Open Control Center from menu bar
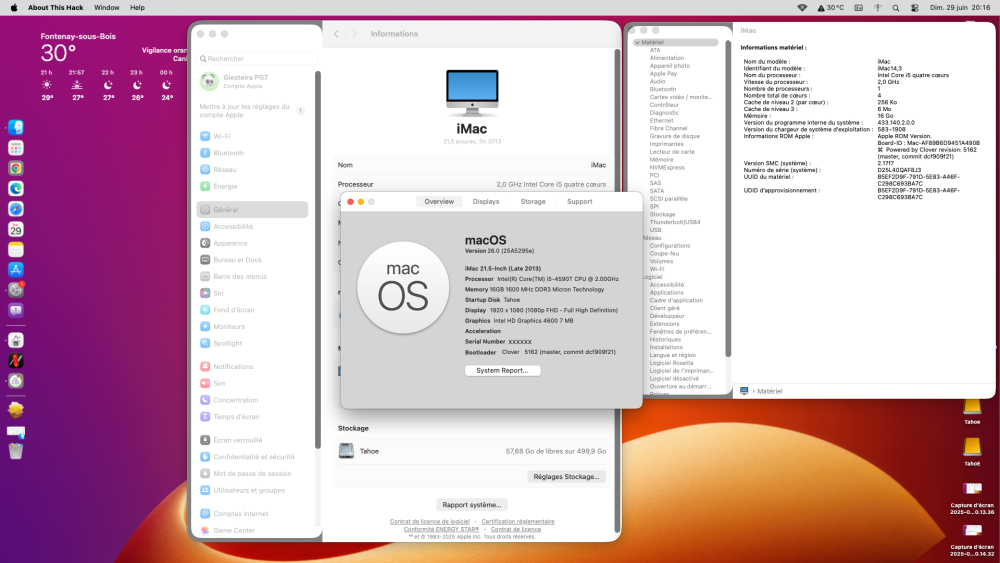 (915, 8)
